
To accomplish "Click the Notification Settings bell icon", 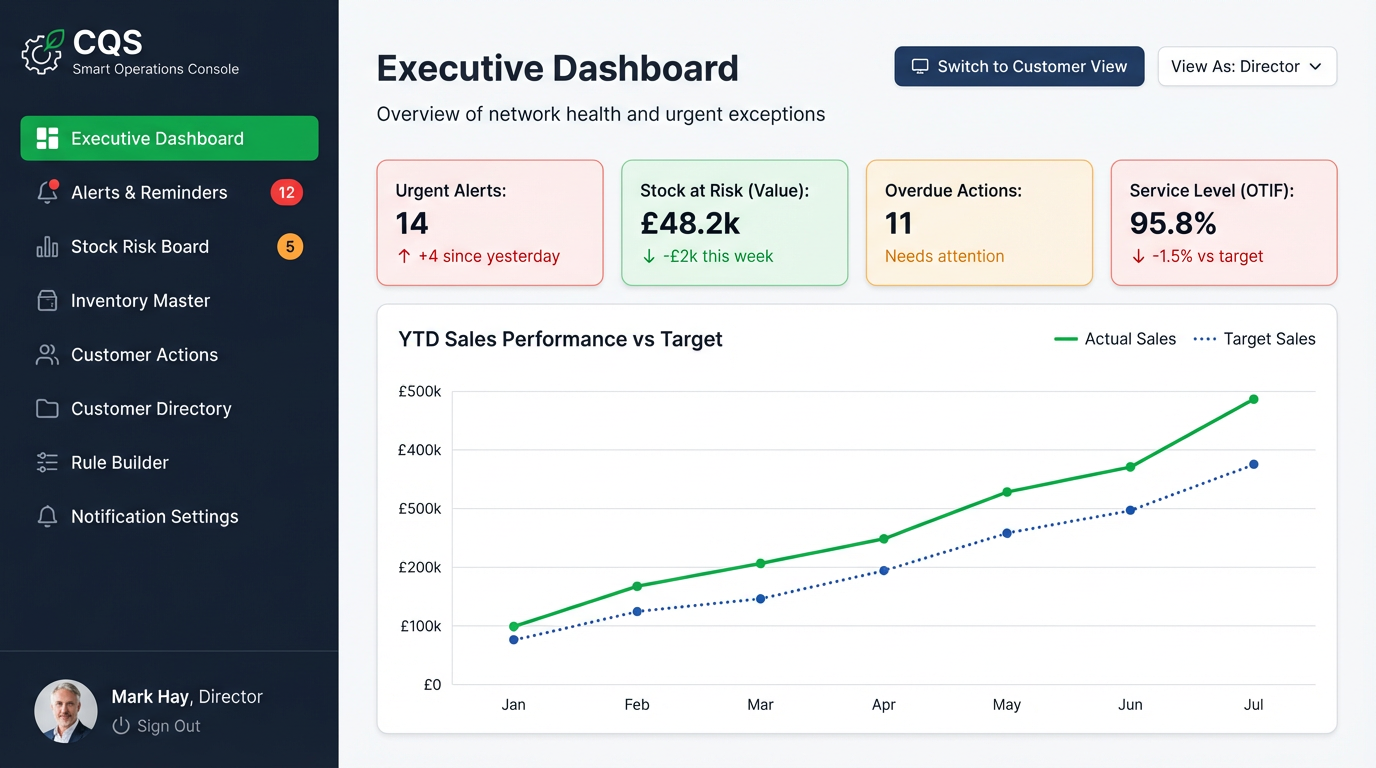I will (47, 516).
